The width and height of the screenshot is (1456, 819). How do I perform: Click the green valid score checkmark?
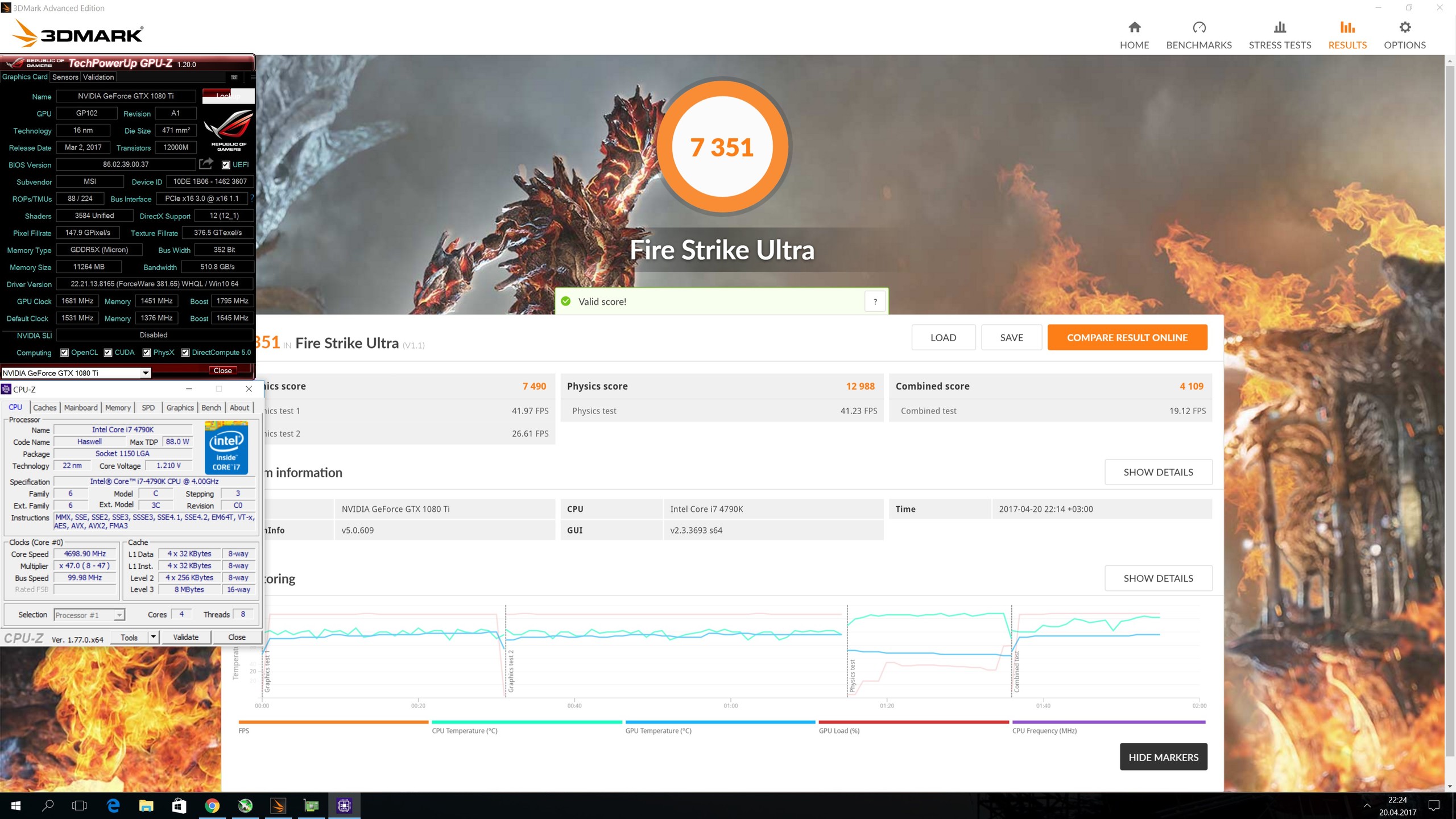pos(566,301)
